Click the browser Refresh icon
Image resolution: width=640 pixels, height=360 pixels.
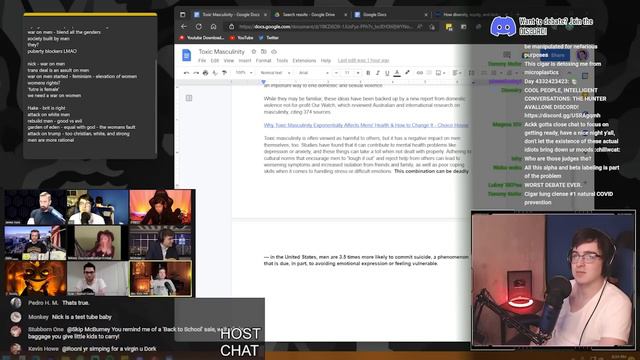tap(199, 27)
